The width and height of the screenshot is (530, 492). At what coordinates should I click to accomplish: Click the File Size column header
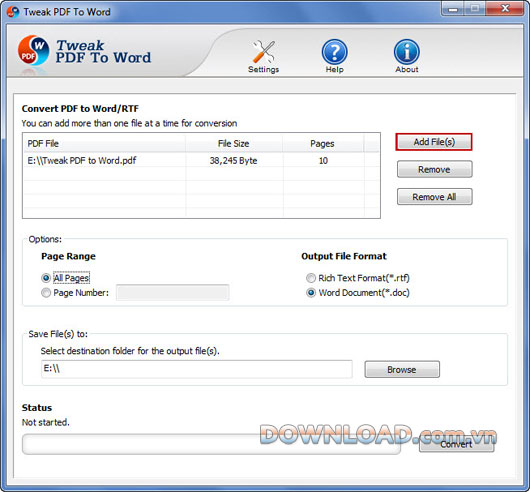pyautogui.click(x=234, y=144)
